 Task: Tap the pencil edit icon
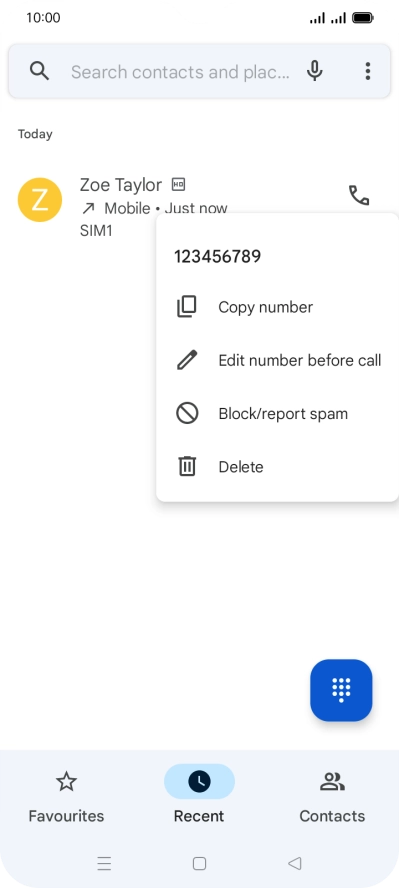187,360
